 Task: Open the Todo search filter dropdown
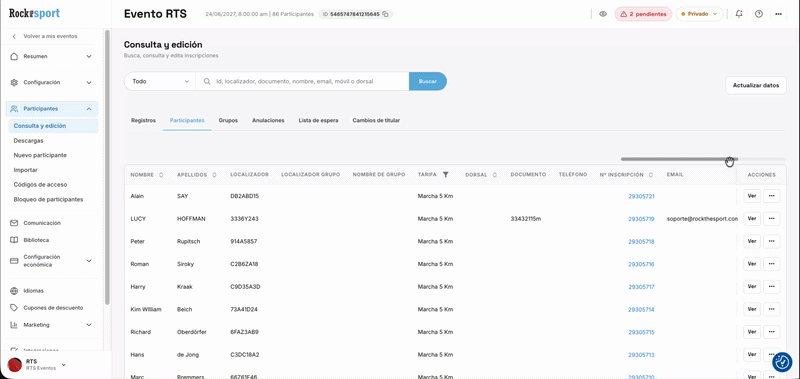click(160, 81)
